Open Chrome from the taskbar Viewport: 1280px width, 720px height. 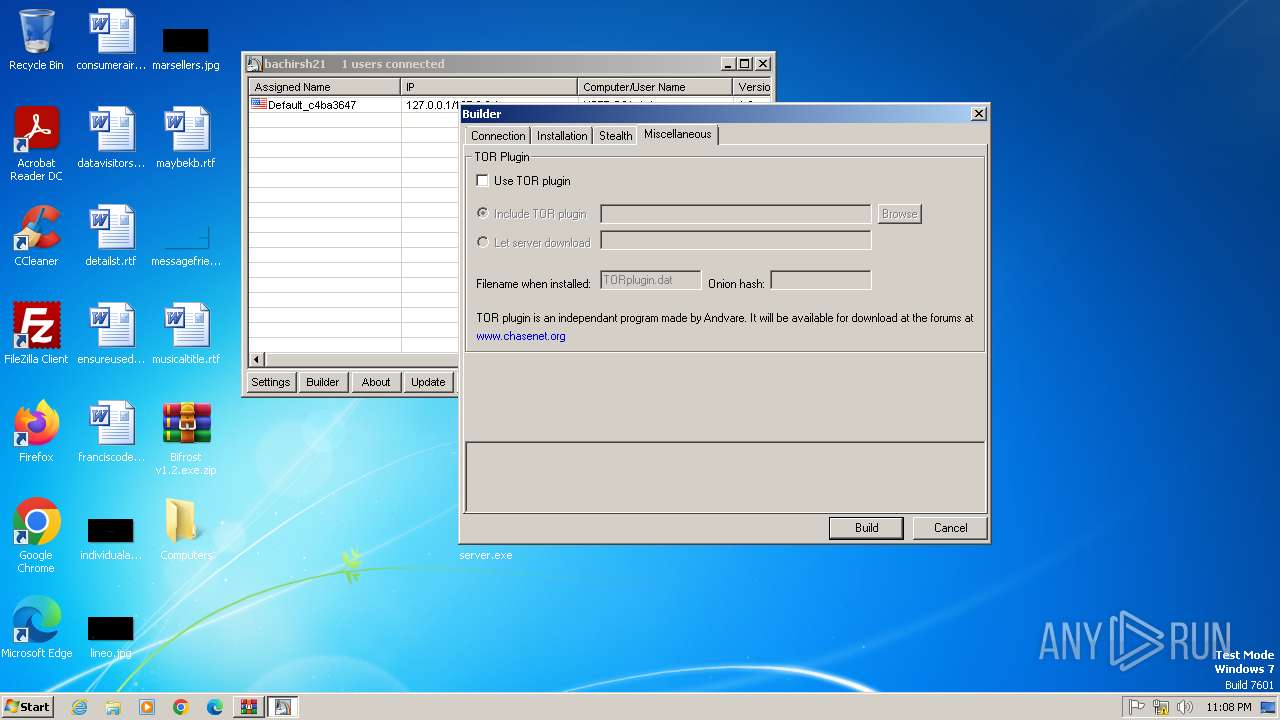pyautogui.click(x=181, y=707)
